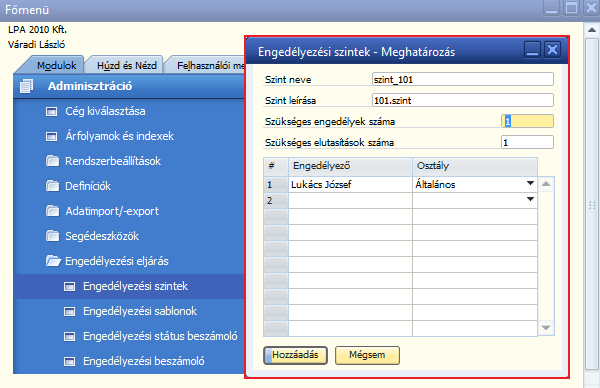
Task: Click the empty Engedélyező cell in row 2
Action: [350, 201]
